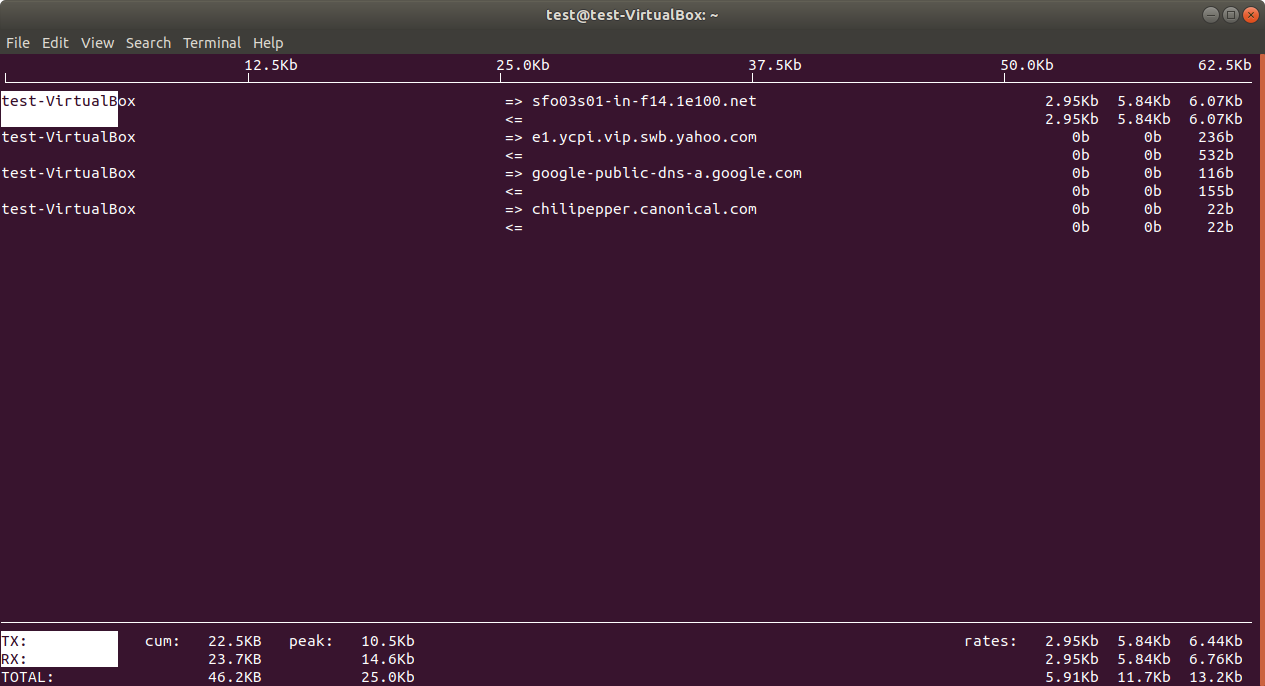Click the 6.44Kb TX rate

click(1216, 641)
